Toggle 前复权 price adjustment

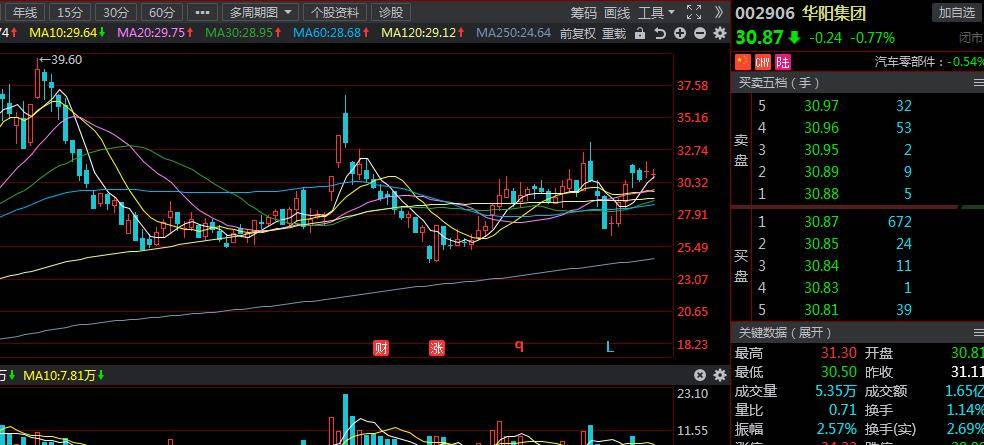click(x=577, y=33)
